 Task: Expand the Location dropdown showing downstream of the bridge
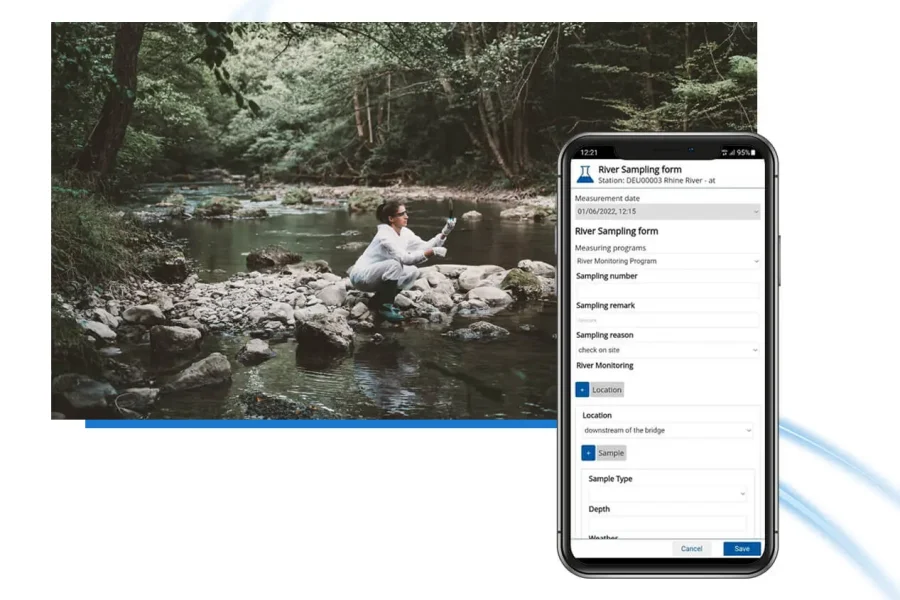click(x=667, y=430)
